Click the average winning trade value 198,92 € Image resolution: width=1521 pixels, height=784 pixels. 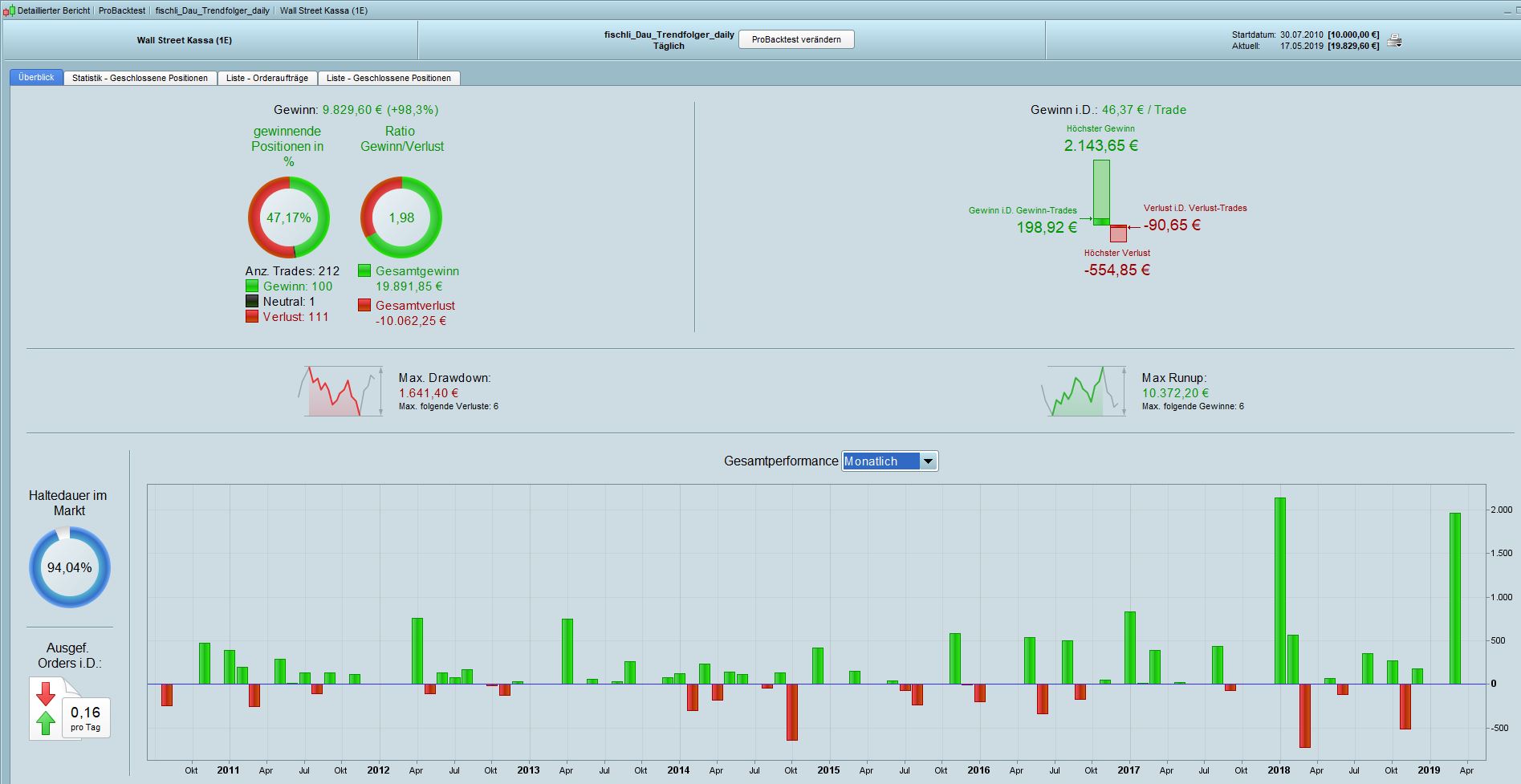pos(1047,227)
